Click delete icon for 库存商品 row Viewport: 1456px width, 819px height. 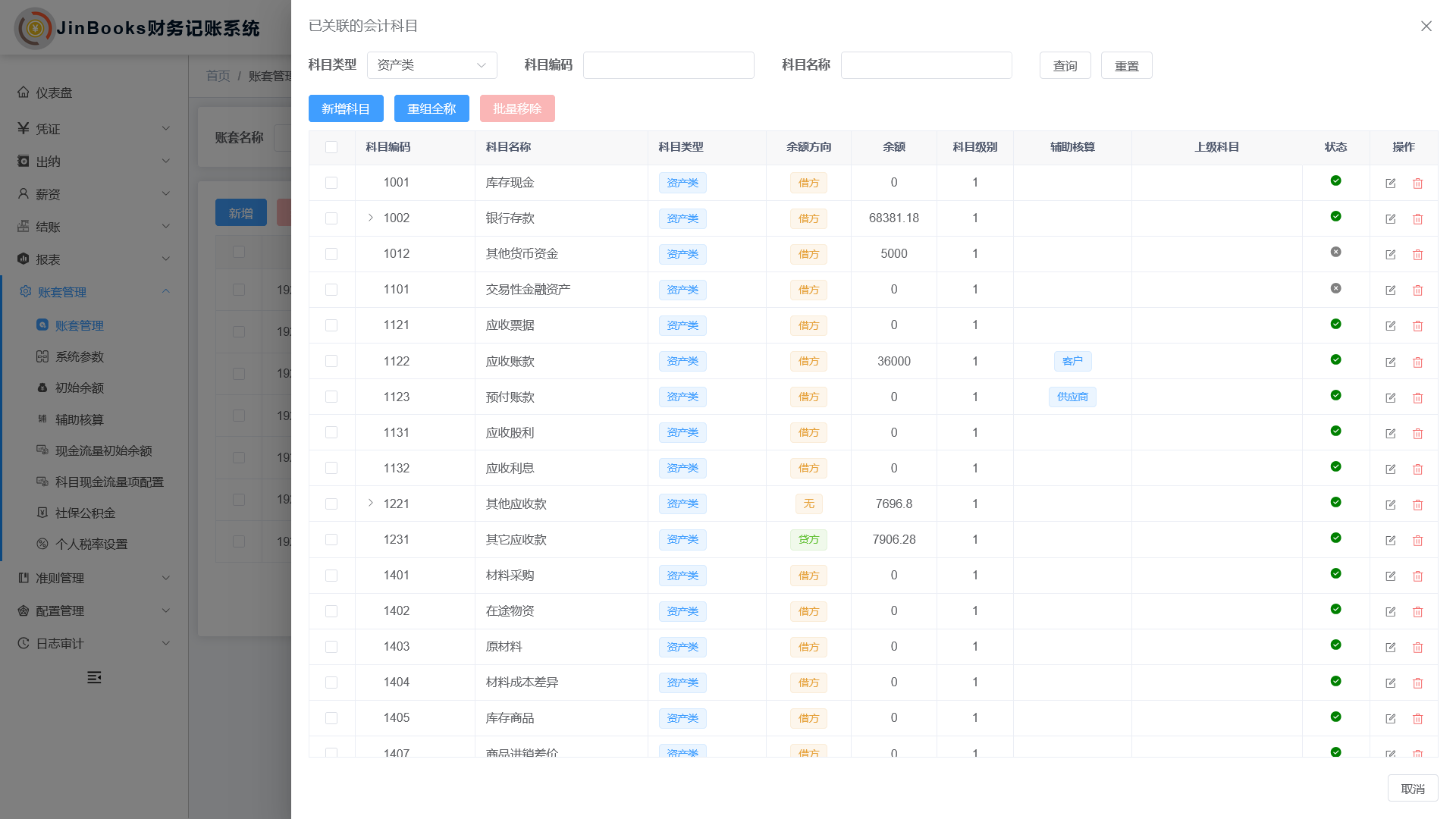coord(1417,719)
